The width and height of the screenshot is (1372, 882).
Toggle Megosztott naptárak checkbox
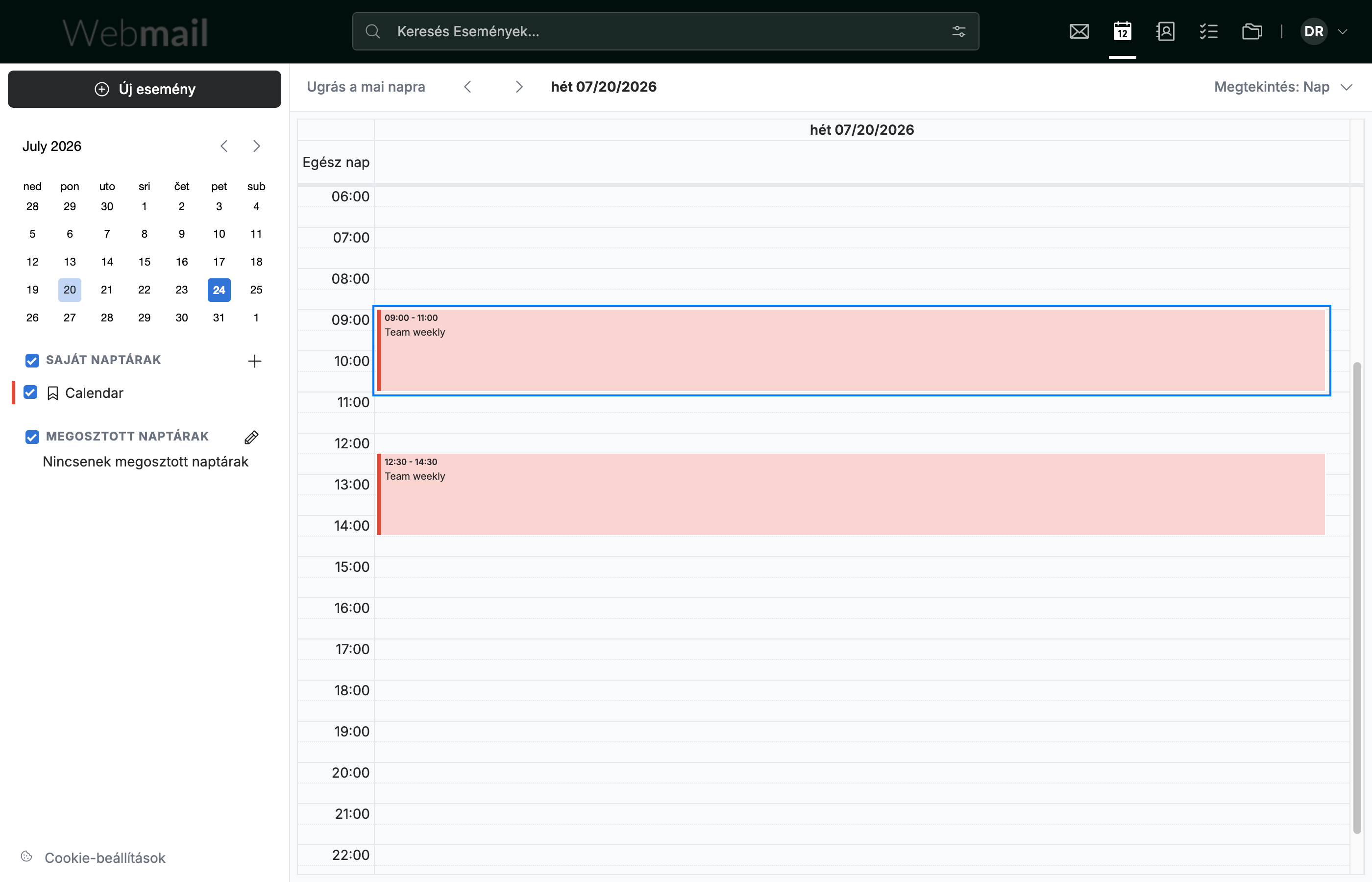click(32, 437)
